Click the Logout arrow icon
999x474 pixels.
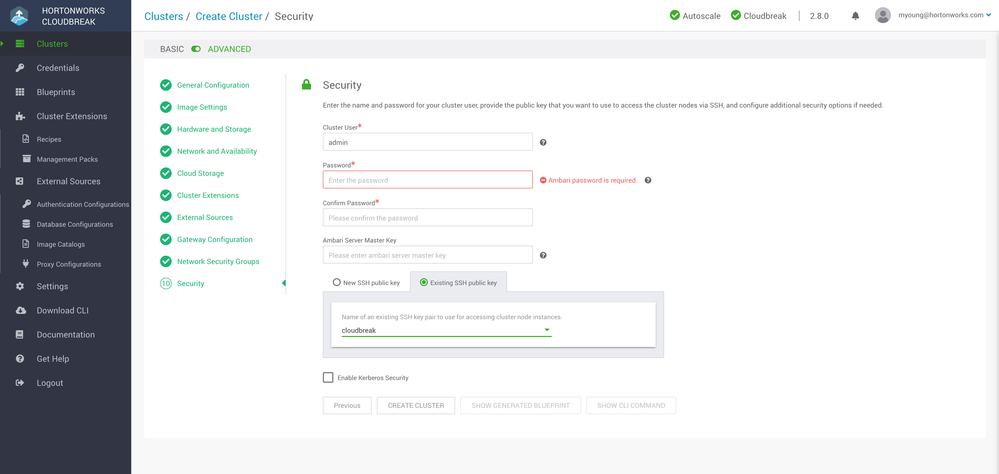click(20, 384)
